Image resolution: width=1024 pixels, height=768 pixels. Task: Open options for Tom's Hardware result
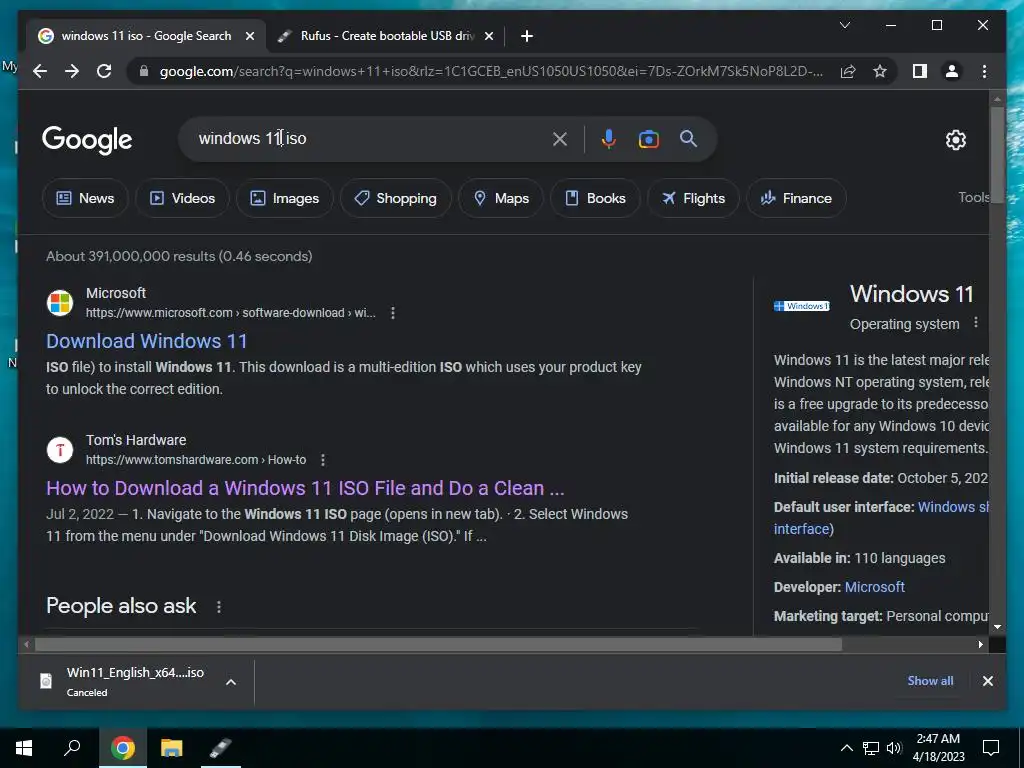click(x=323, y=460)
